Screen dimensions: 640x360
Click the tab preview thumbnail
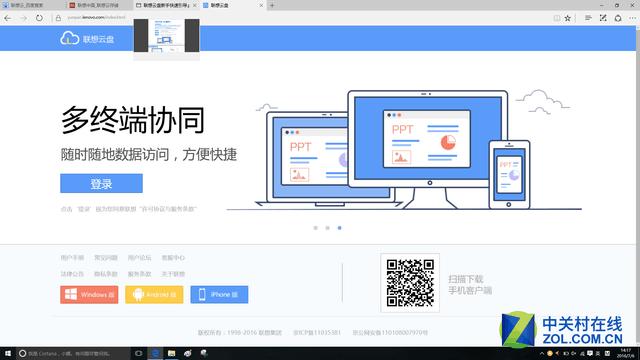pos(167,36)
